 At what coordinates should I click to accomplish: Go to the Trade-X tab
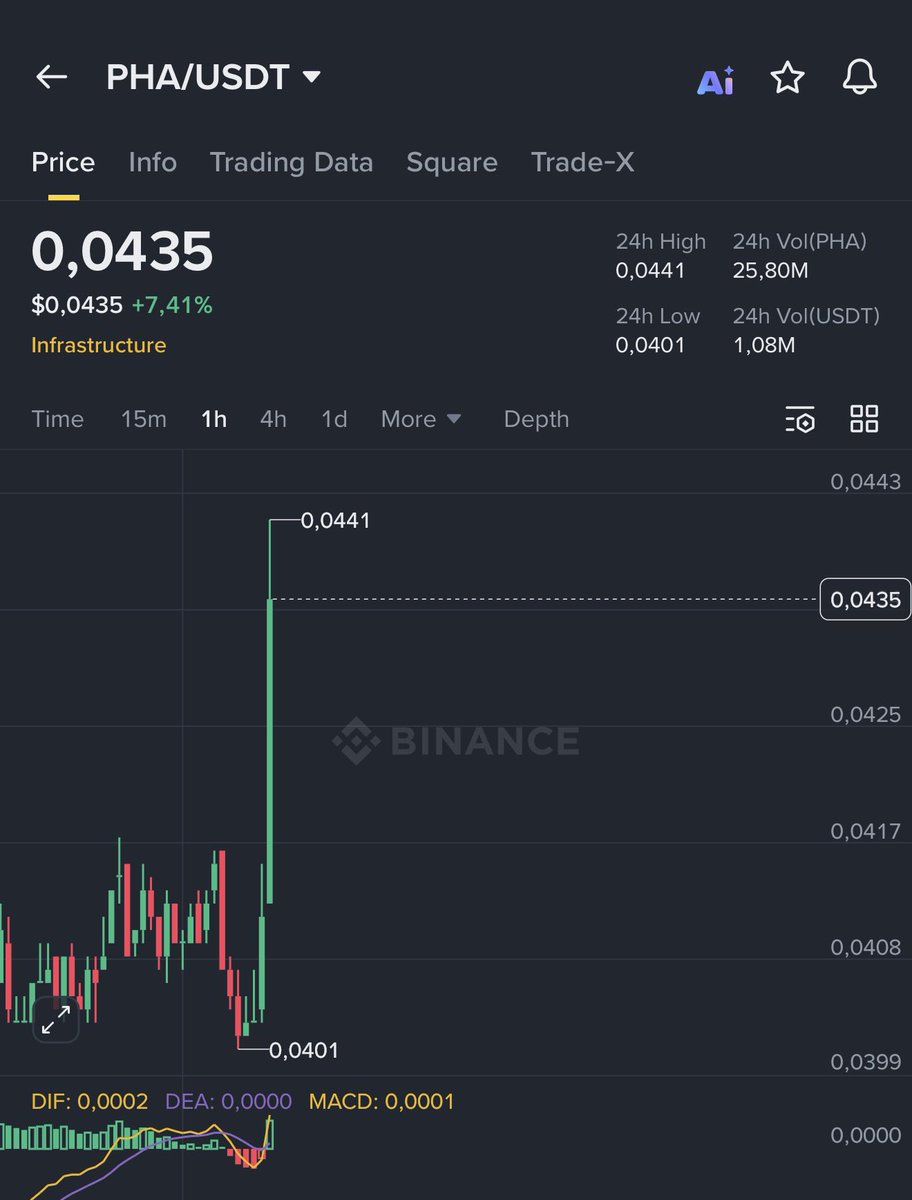[x=582, y=162]
